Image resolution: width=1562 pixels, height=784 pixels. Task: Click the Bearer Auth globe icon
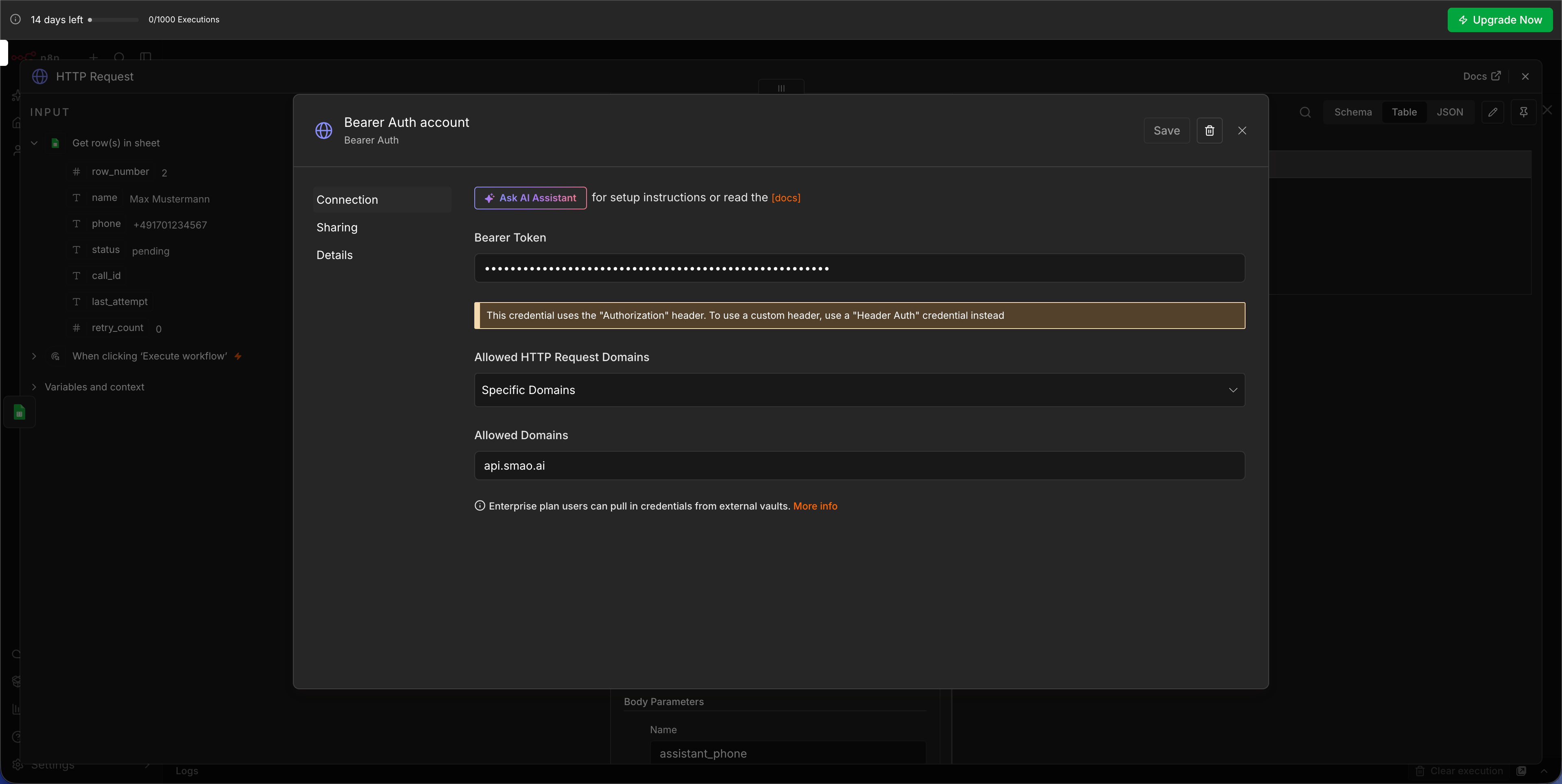tap(324, 131)
